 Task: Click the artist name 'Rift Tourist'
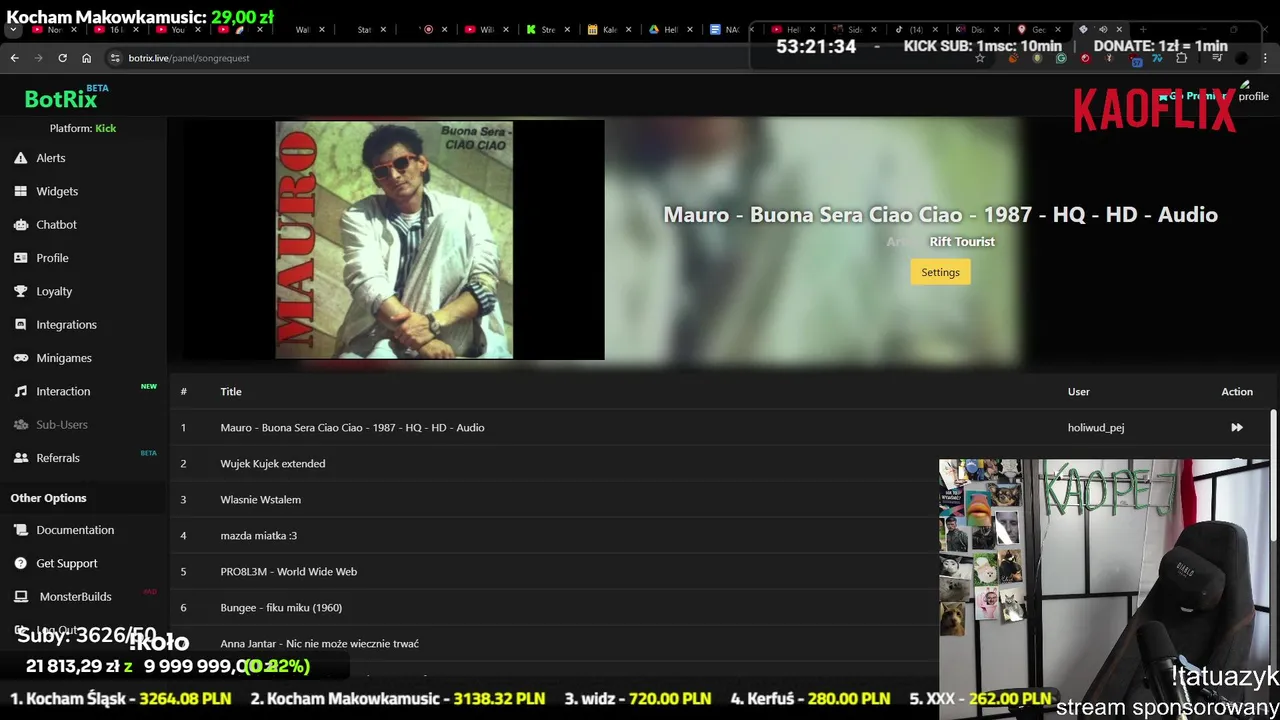962,242
